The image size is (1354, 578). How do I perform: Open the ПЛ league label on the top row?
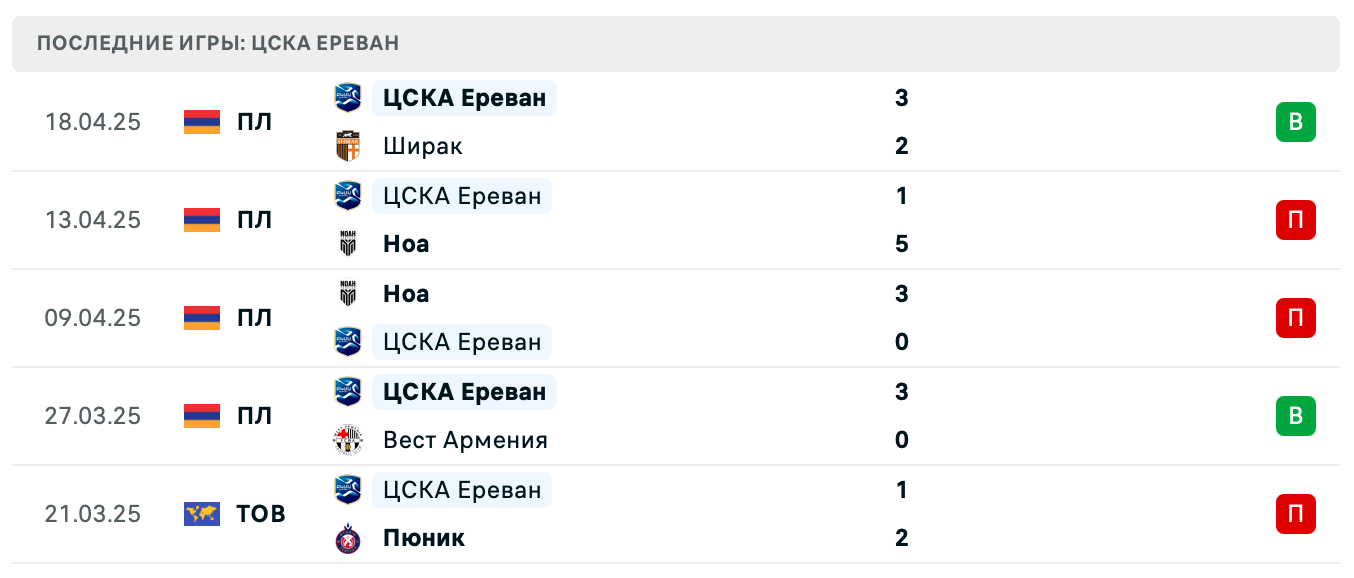pos(255,122)
